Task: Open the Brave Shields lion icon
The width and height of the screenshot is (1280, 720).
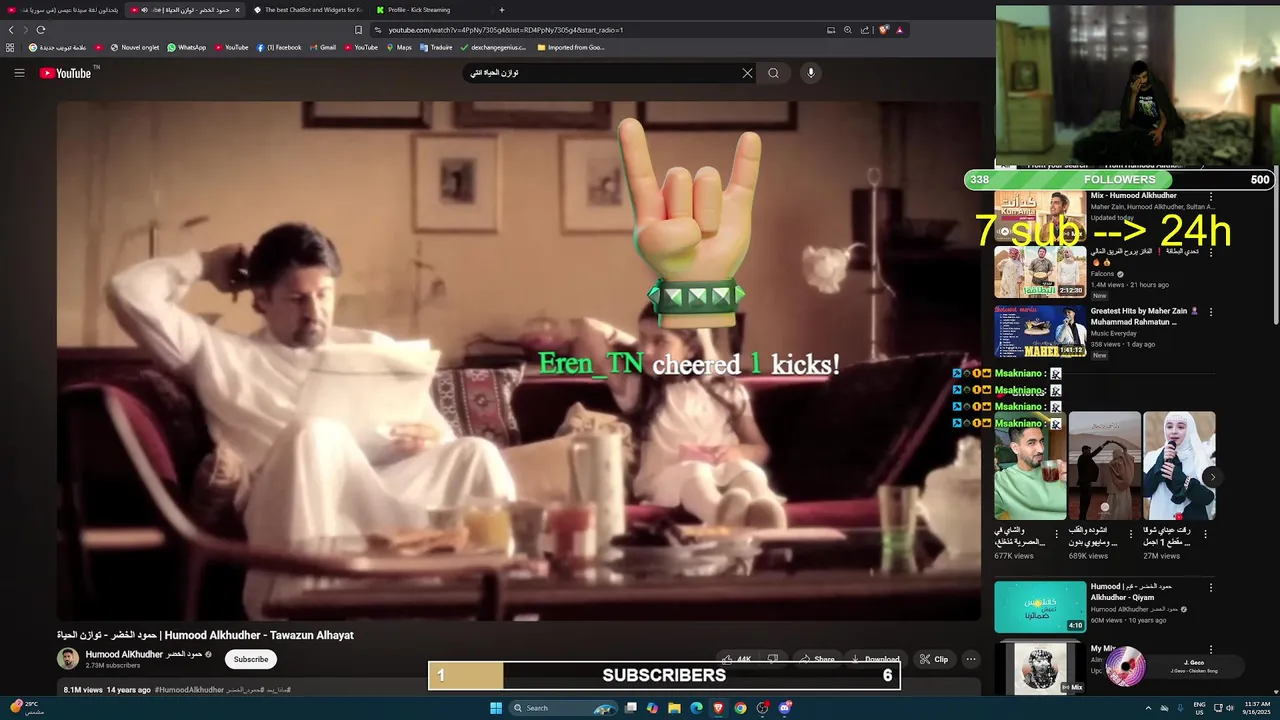Action: coord(884,30)
